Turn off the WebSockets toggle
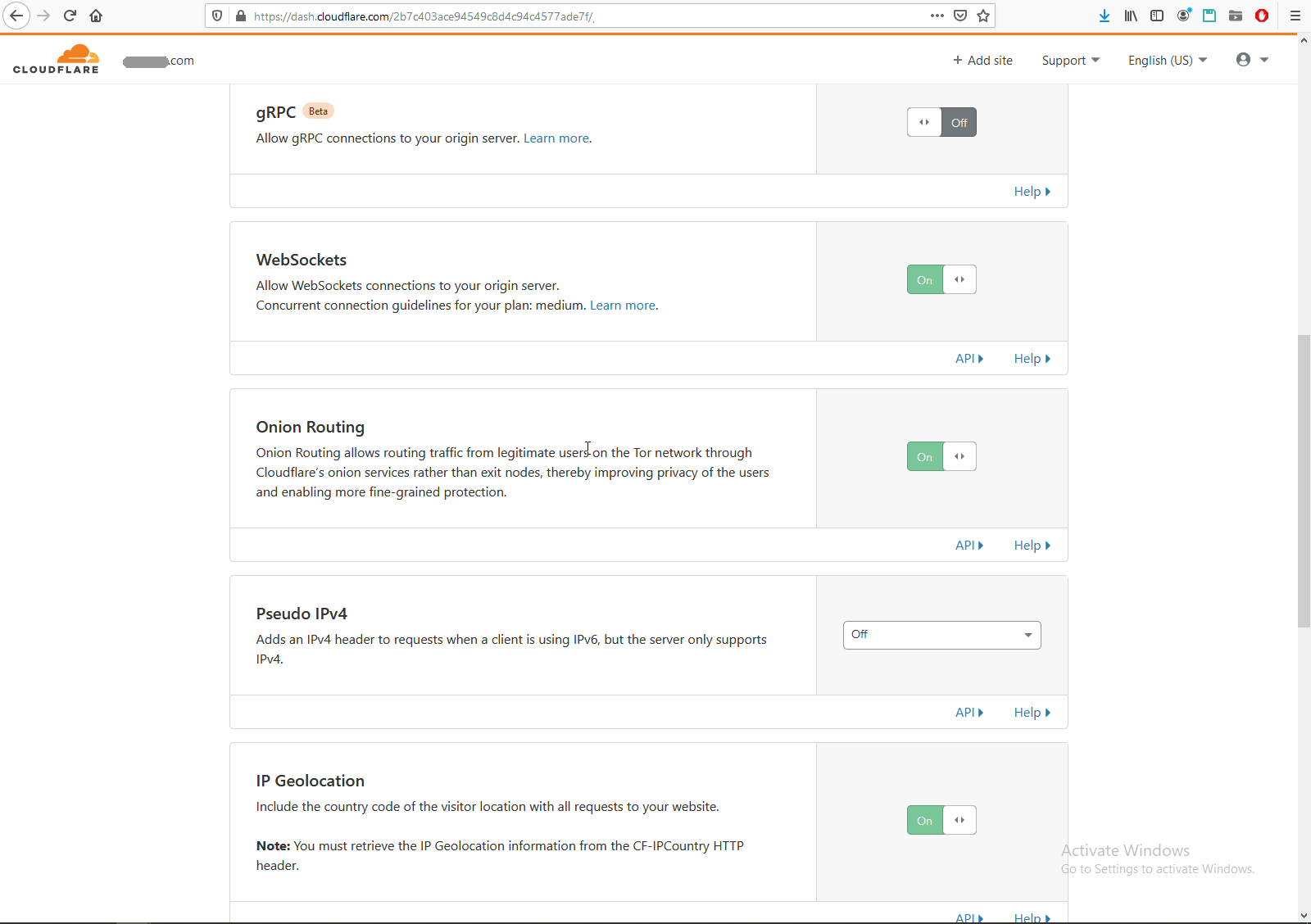 click(x=941, y=280)
